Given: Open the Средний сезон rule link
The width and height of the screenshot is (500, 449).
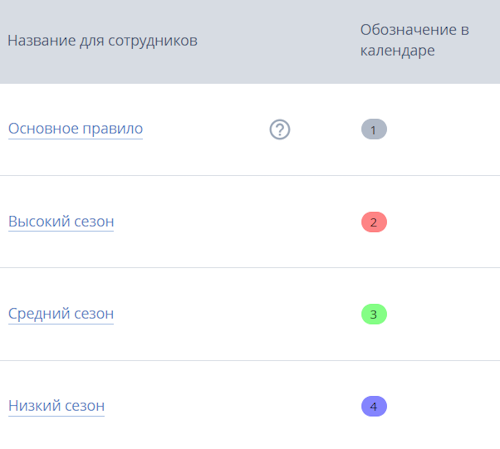Looking at the screenshot, I should coord(61,314).
